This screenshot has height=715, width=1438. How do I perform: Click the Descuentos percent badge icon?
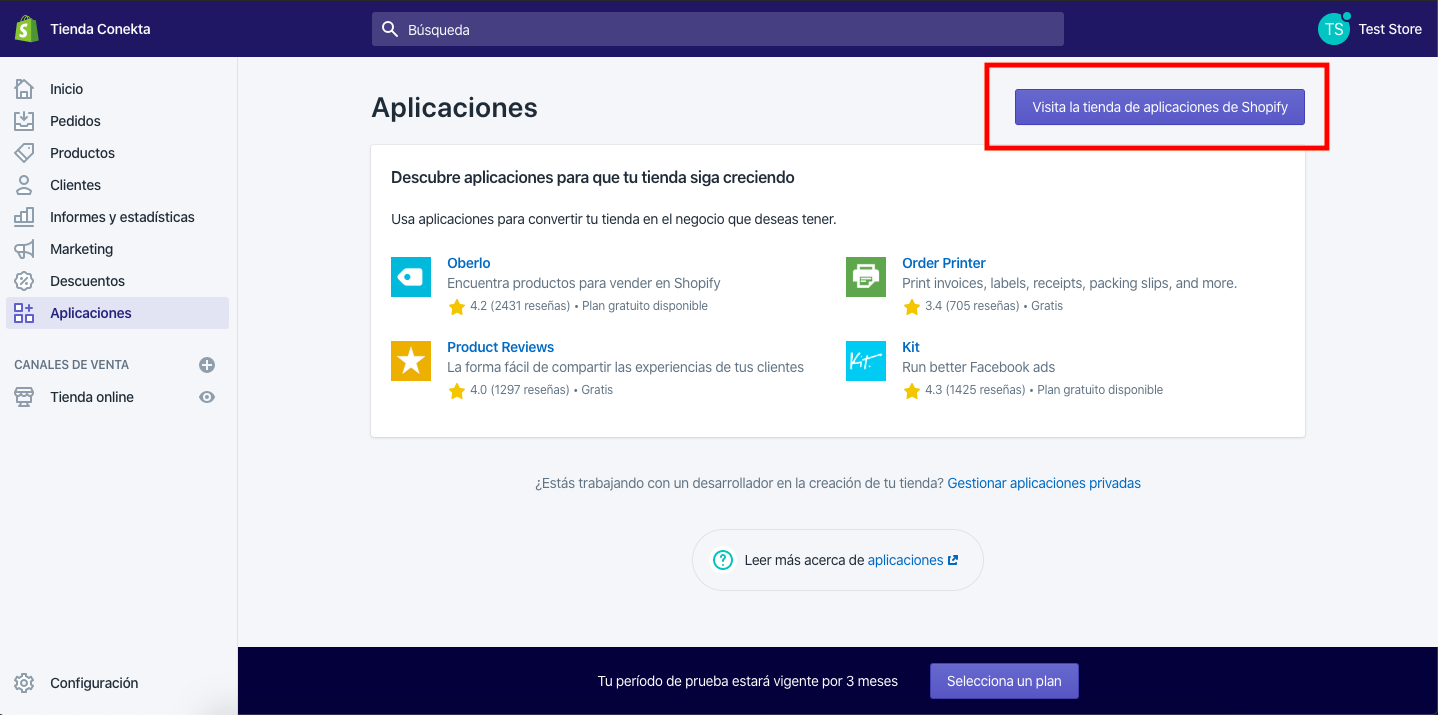[24, 281]
